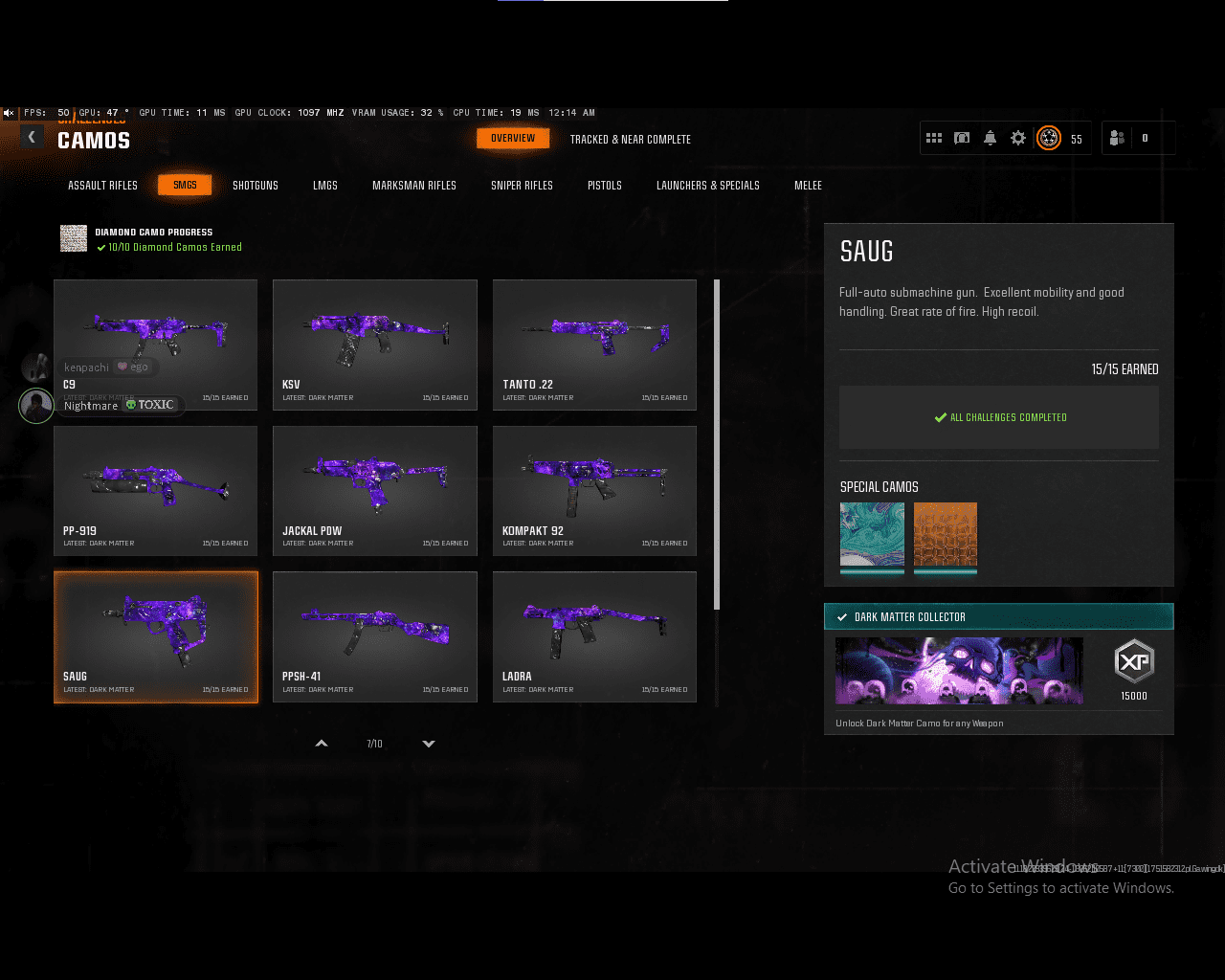
Task: Click the Special Camos heading
Action: pyautogui.click(x=880, y=487)
